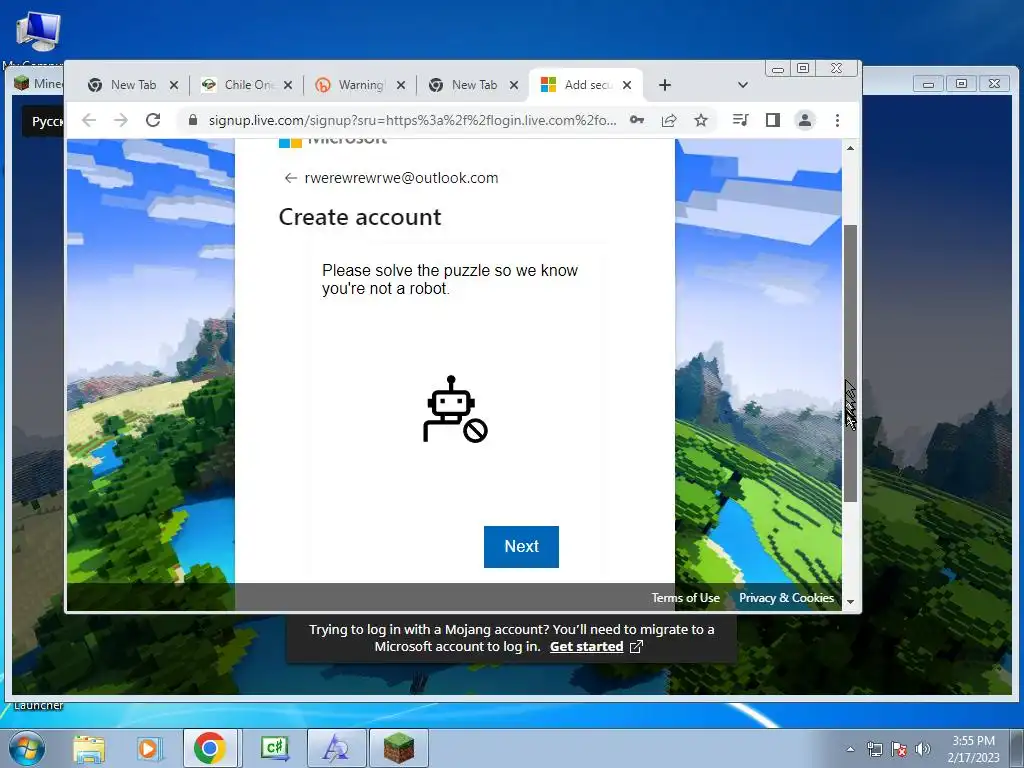Toggle the Chrome side panel icon
This screenshot has width=1024, height=768.
point(773,120)
